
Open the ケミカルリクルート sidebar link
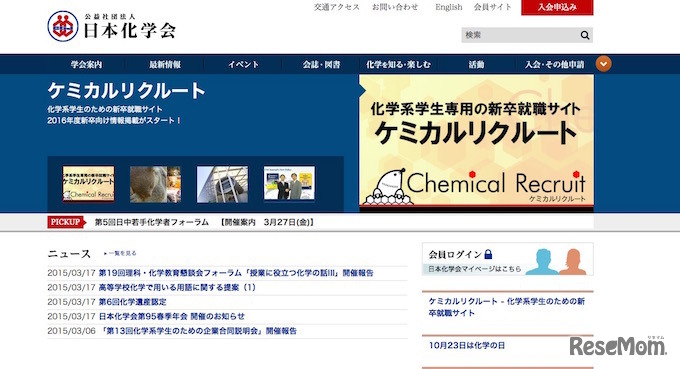507,307
